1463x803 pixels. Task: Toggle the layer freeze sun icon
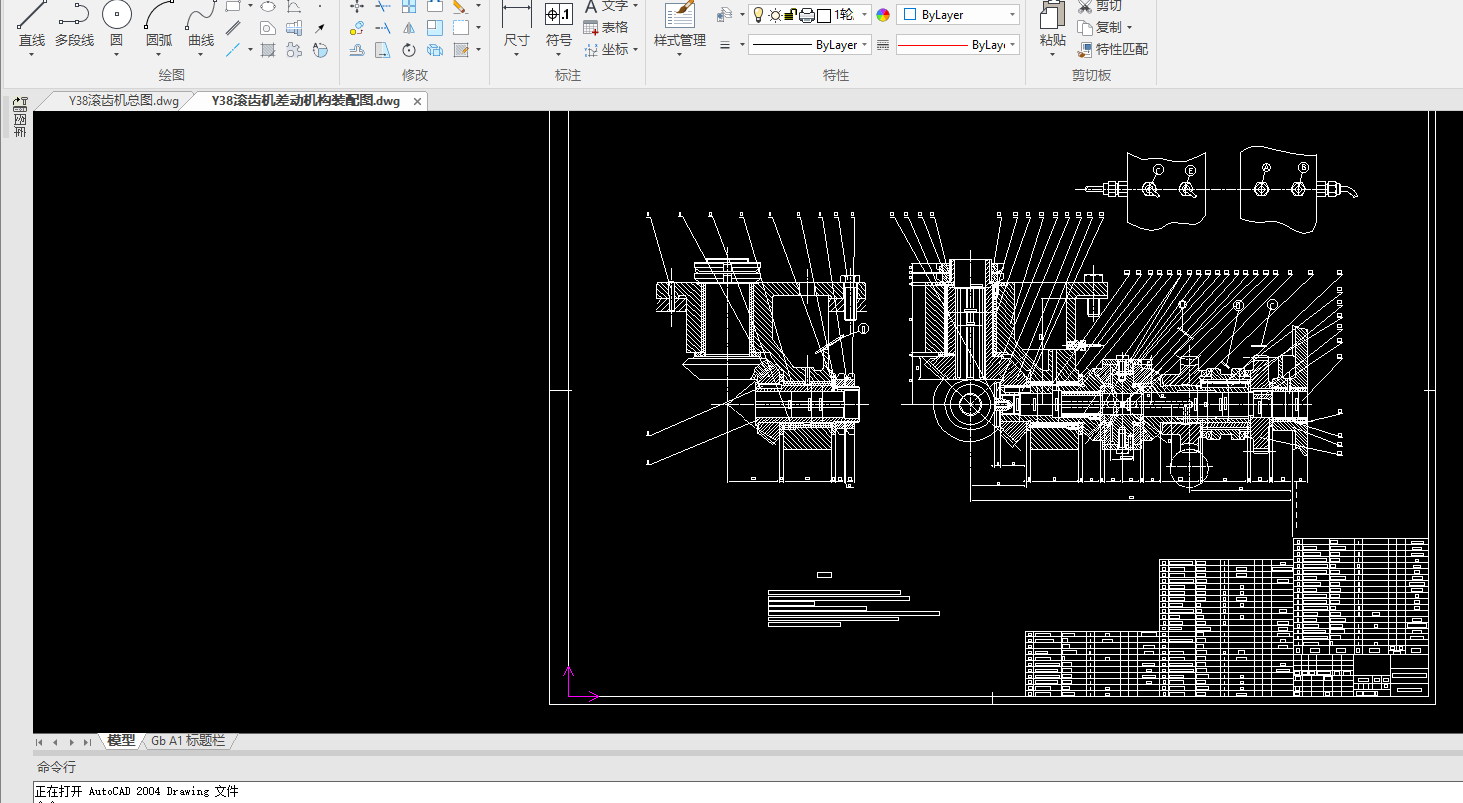coord(774,15)
